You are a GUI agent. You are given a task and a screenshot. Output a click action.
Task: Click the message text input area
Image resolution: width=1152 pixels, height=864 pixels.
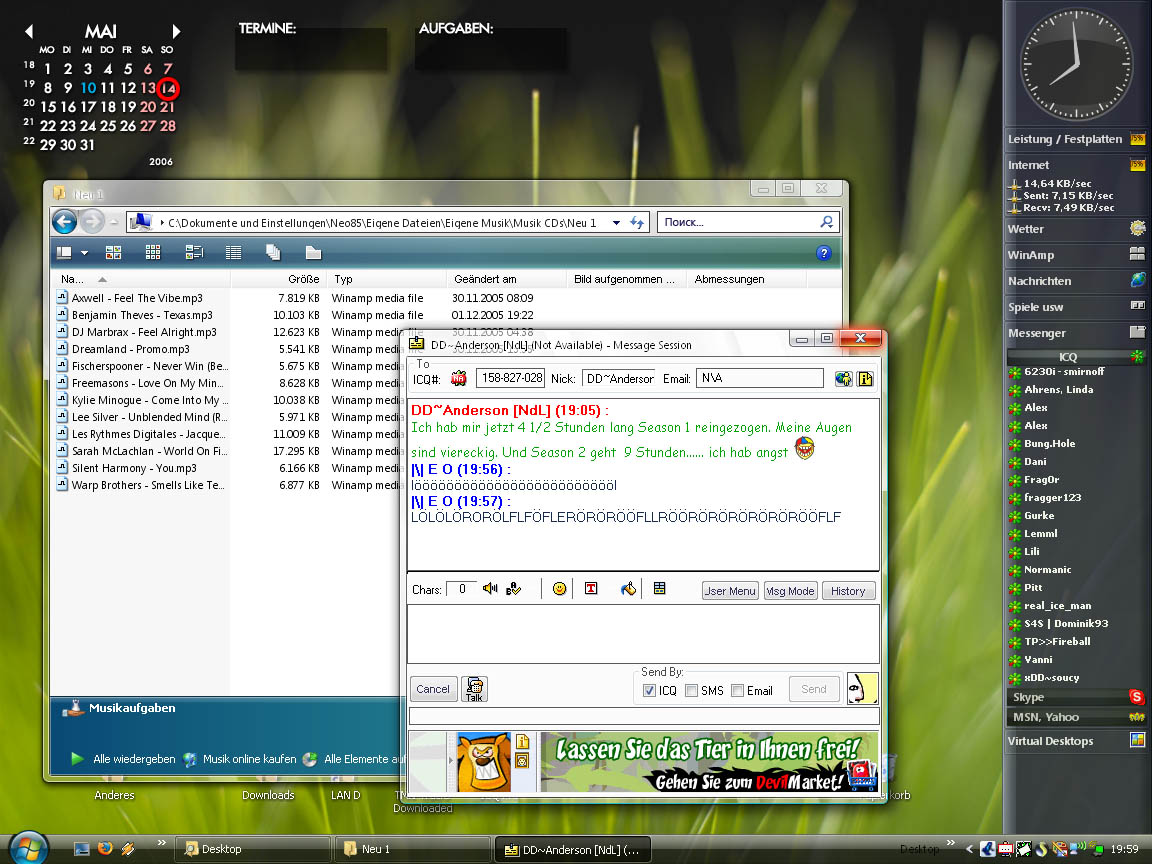click(643, 633)
